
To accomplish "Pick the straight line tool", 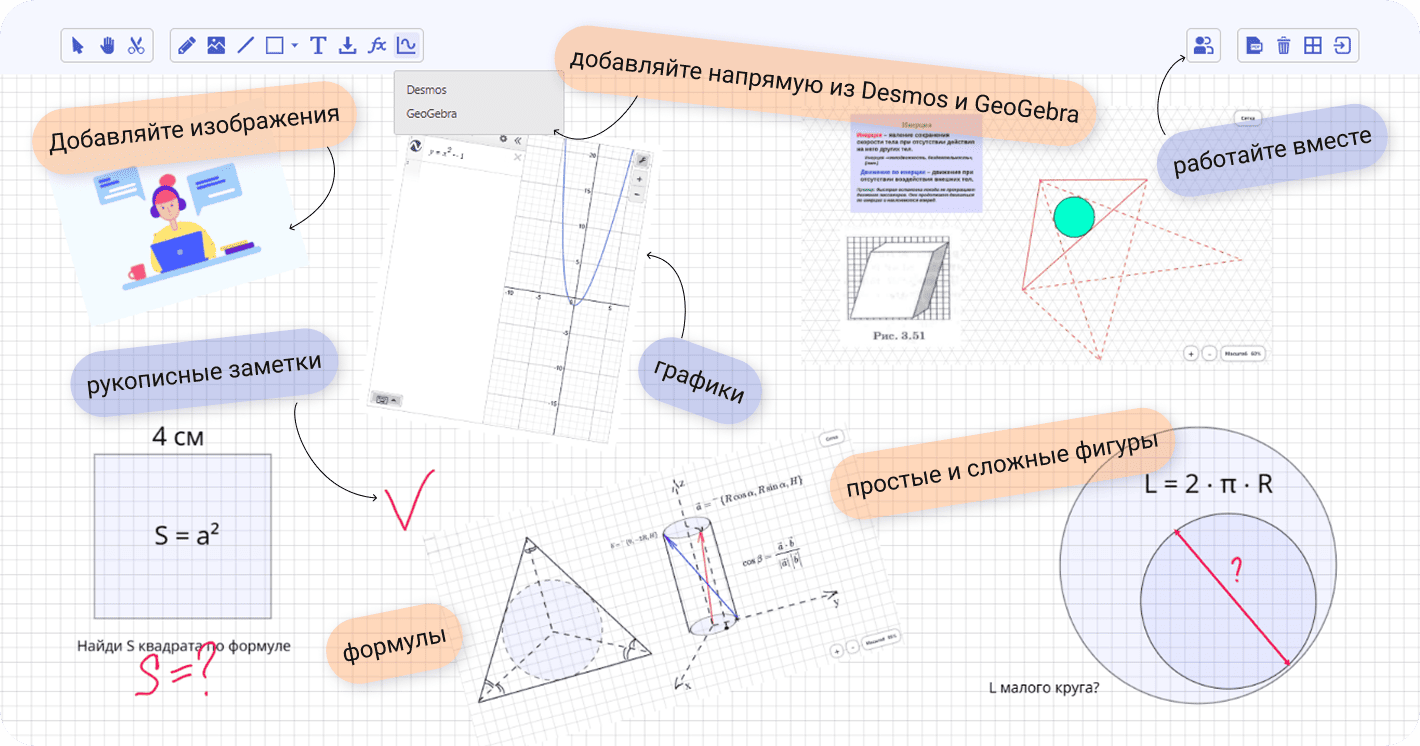I will pyautogui.click(x=245, y=45).
